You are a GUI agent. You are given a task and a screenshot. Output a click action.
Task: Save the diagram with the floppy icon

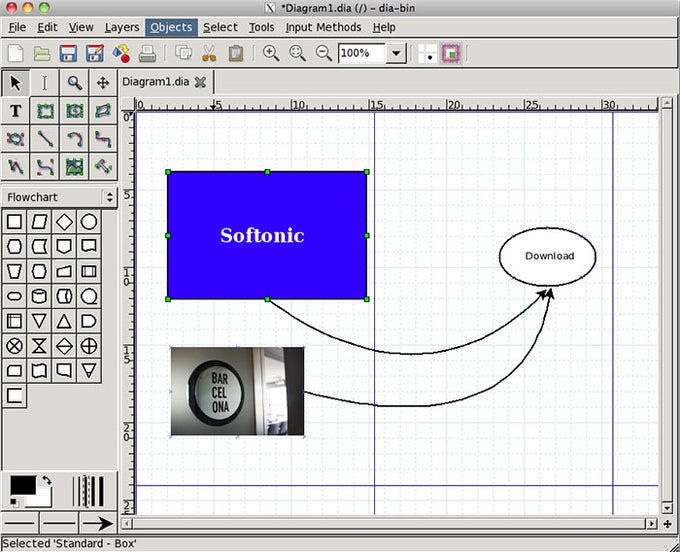[x=68, y=53]
